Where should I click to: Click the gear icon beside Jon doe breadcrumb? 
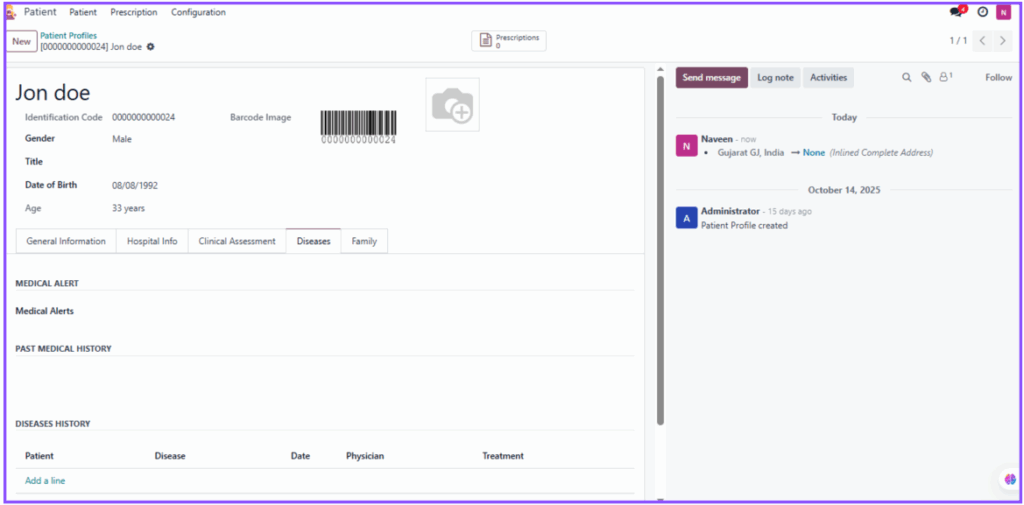click(x=151, y=47)
